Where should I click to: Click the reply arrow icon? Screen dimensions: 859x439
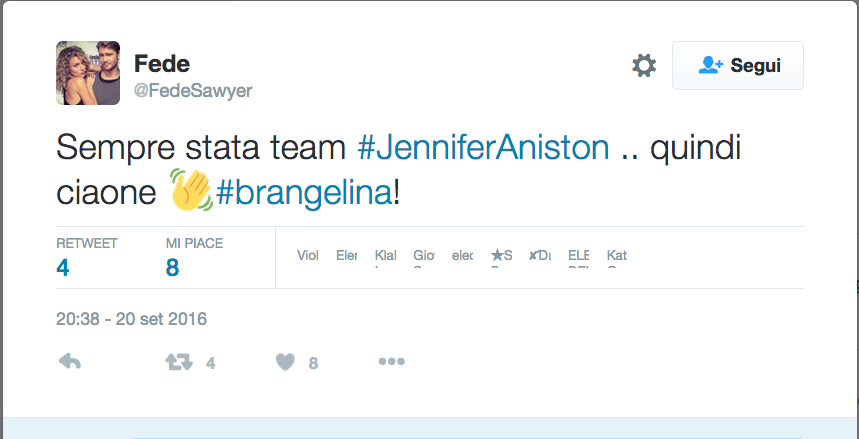tap(69, 362)
